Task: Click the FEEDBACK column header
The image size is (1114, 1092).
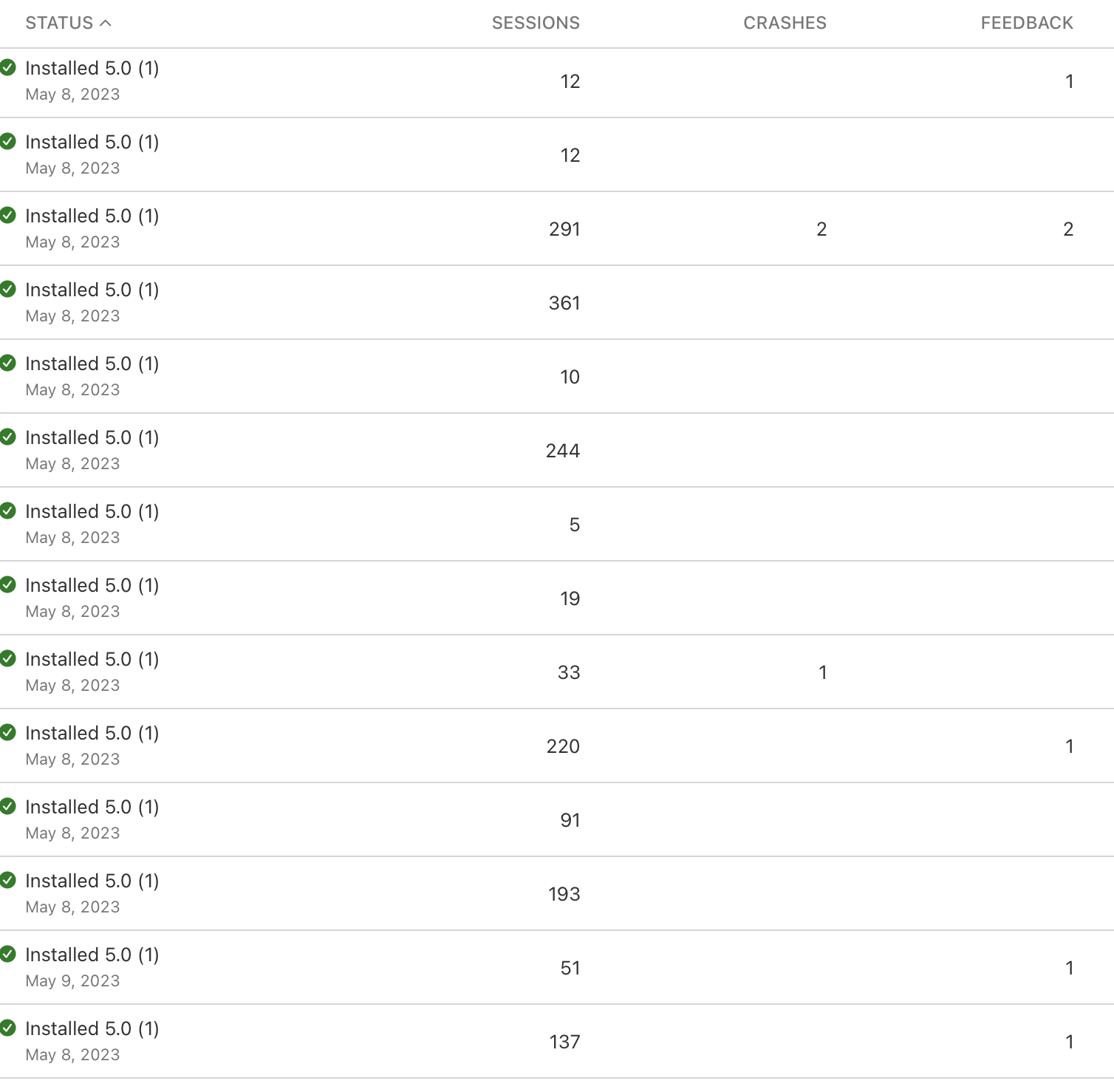Action: (1027, 23)
